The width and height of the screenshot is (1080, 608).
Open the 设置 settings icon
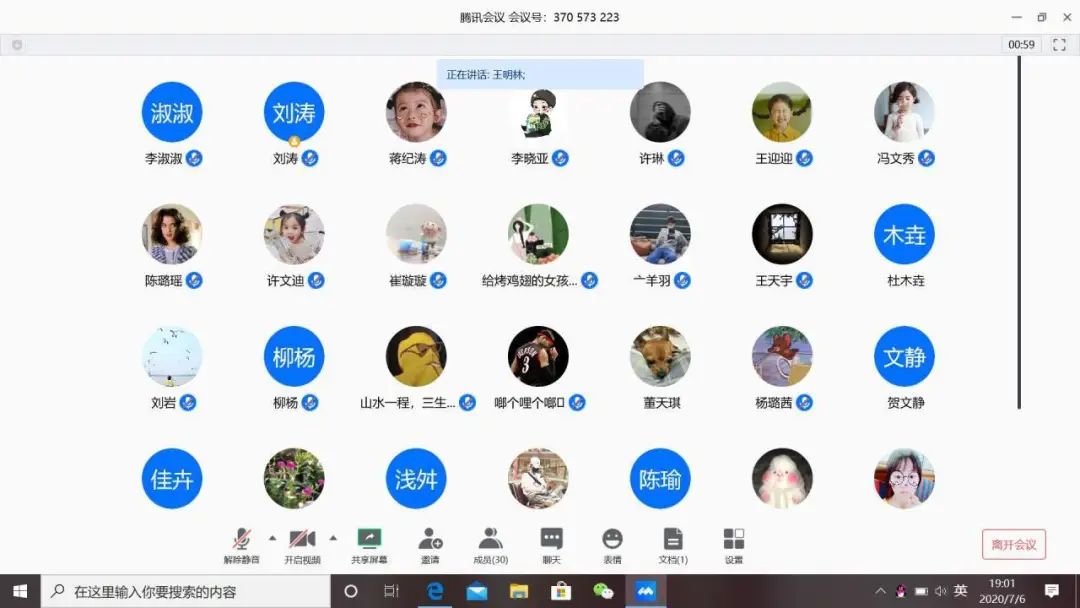point(734,545)
